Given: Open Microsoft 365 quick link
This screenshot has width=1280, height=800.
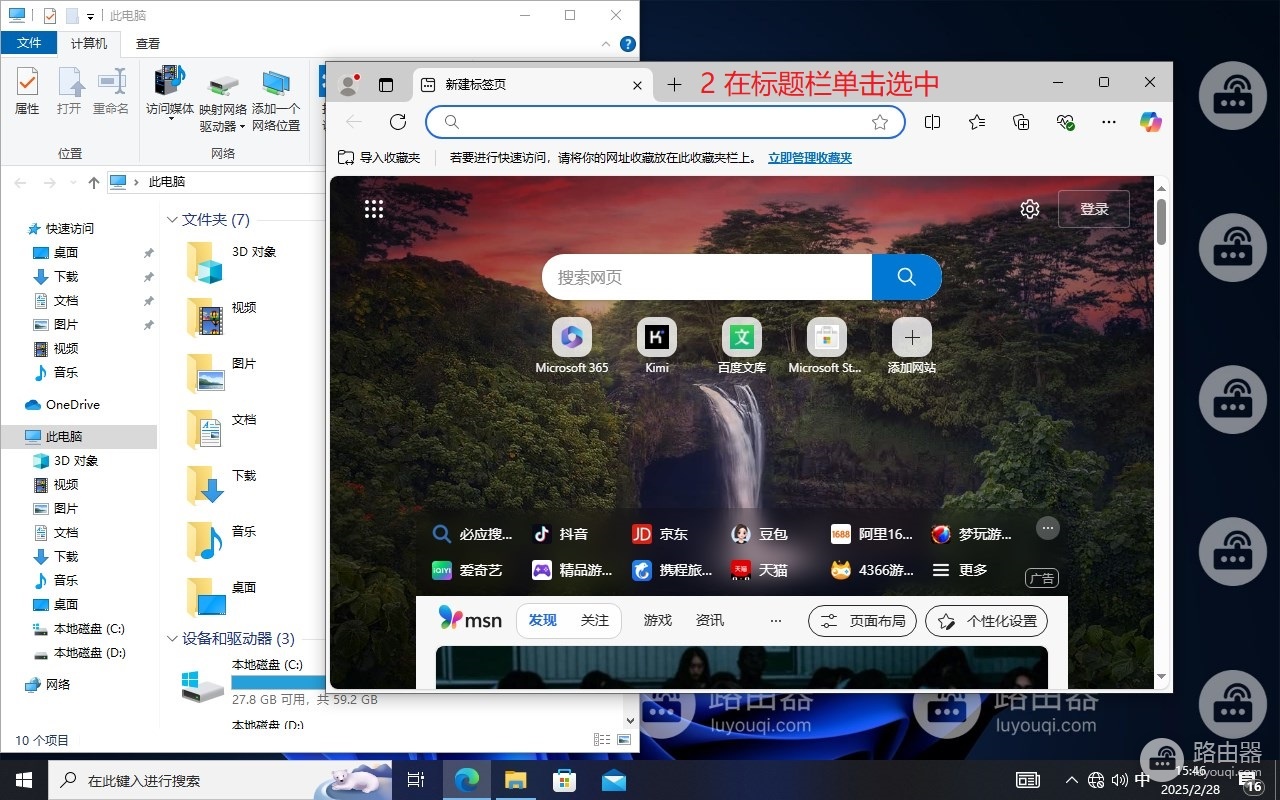Looking at the screenshot, I should [572, 347].
